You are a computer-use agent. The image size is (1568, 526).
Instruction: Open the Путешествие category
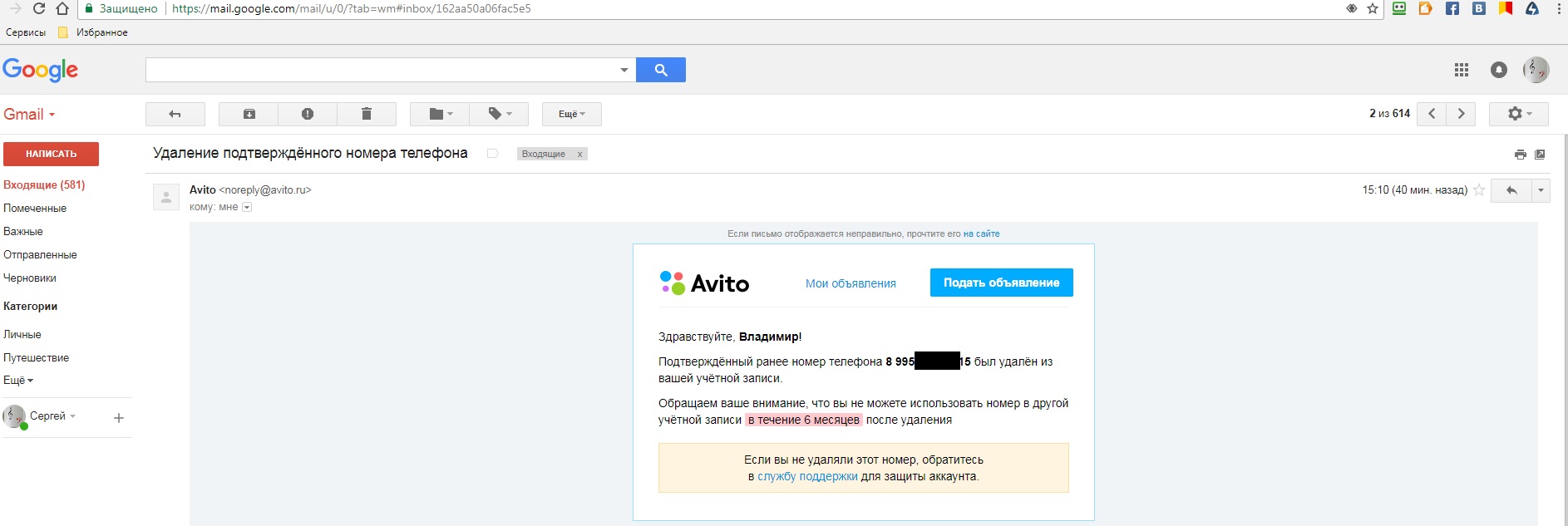click(37, 358)
